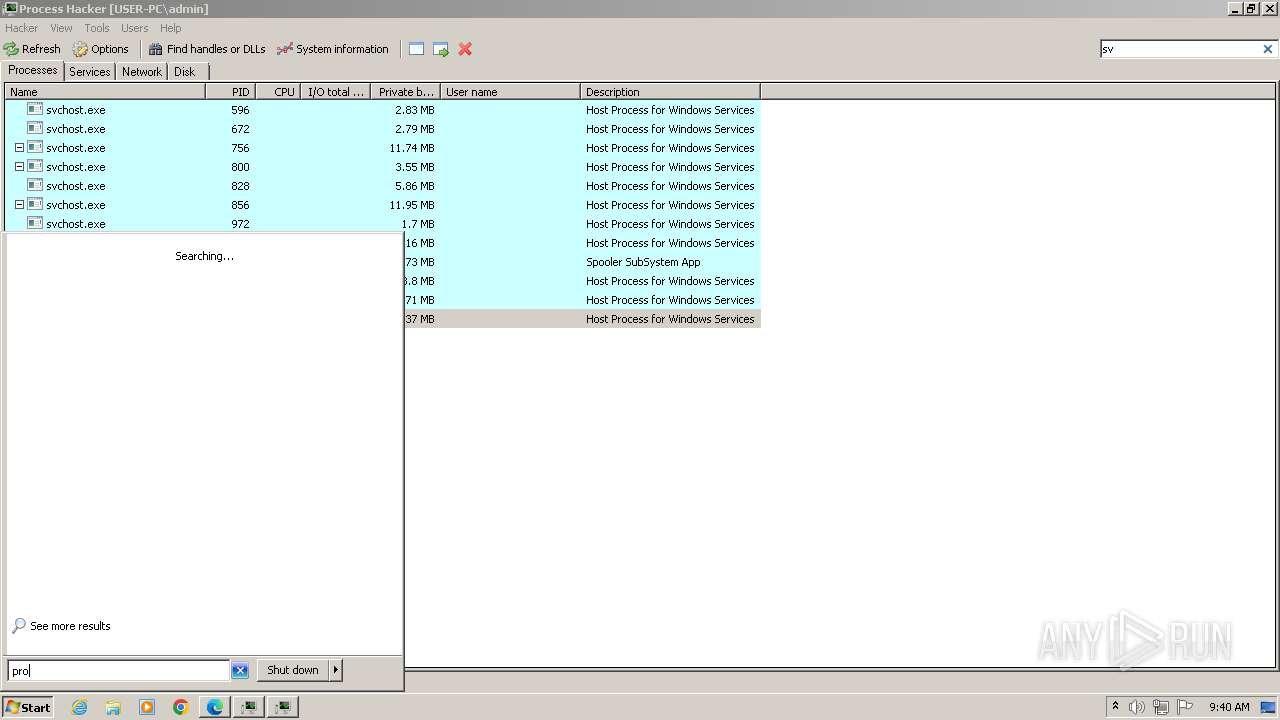Click the Spooler SubSystem App description
1280x720 pixels.
click(x=643, y=262)
